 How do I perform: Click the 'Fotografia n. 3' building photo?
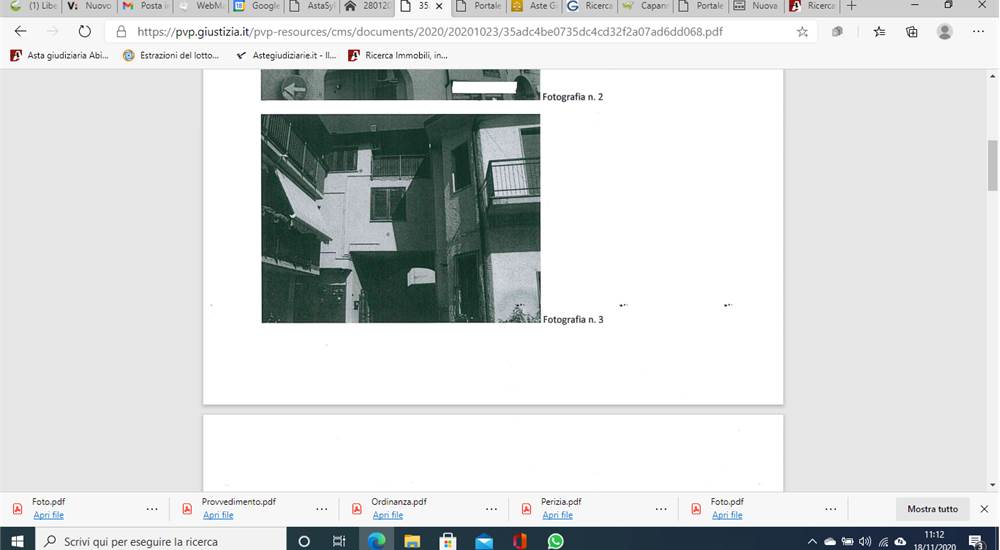(401, 218)
